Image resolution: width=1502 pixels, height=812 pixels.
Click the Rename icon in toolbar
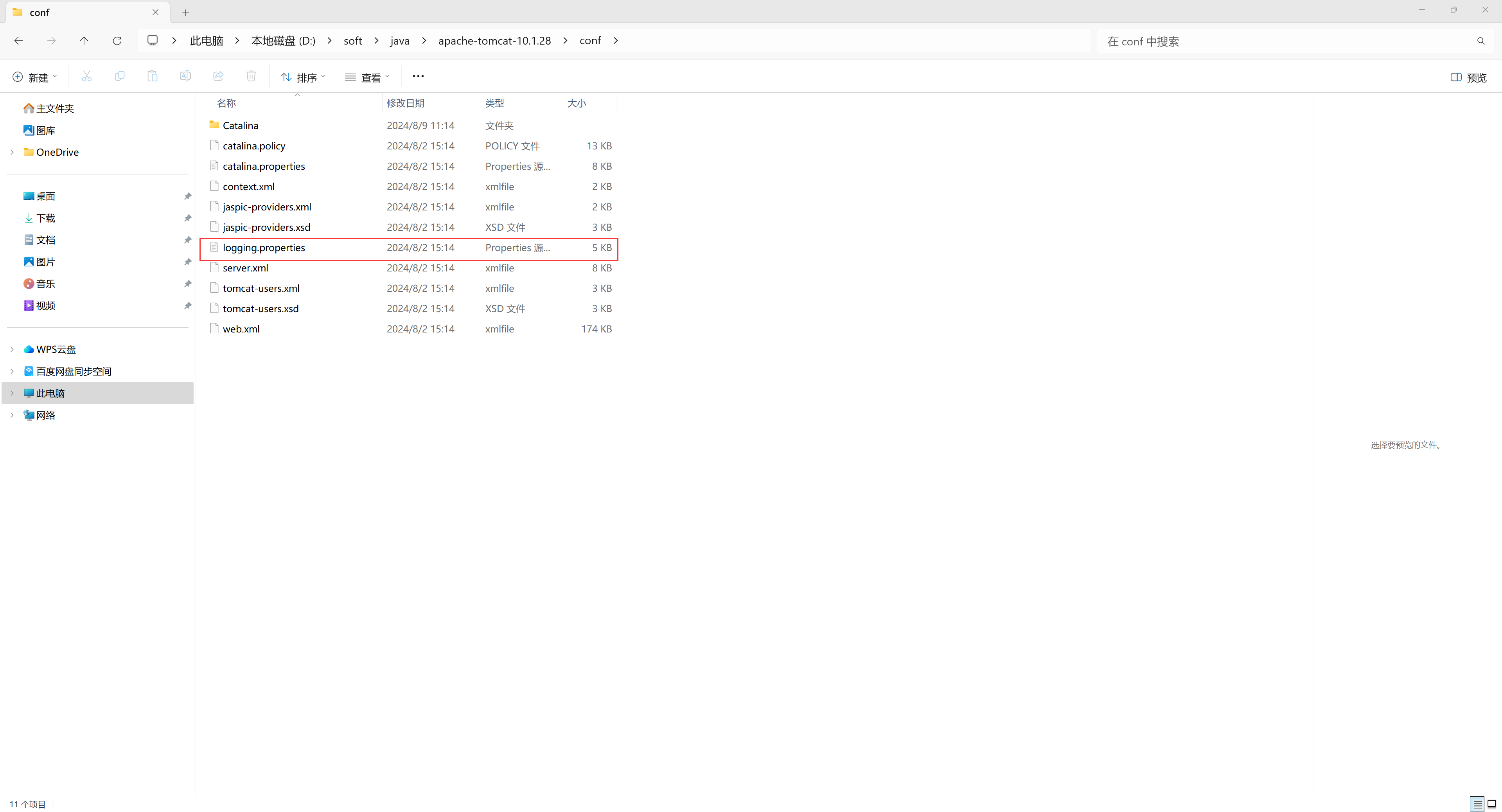pyautogui.click(x=185, y=76)
